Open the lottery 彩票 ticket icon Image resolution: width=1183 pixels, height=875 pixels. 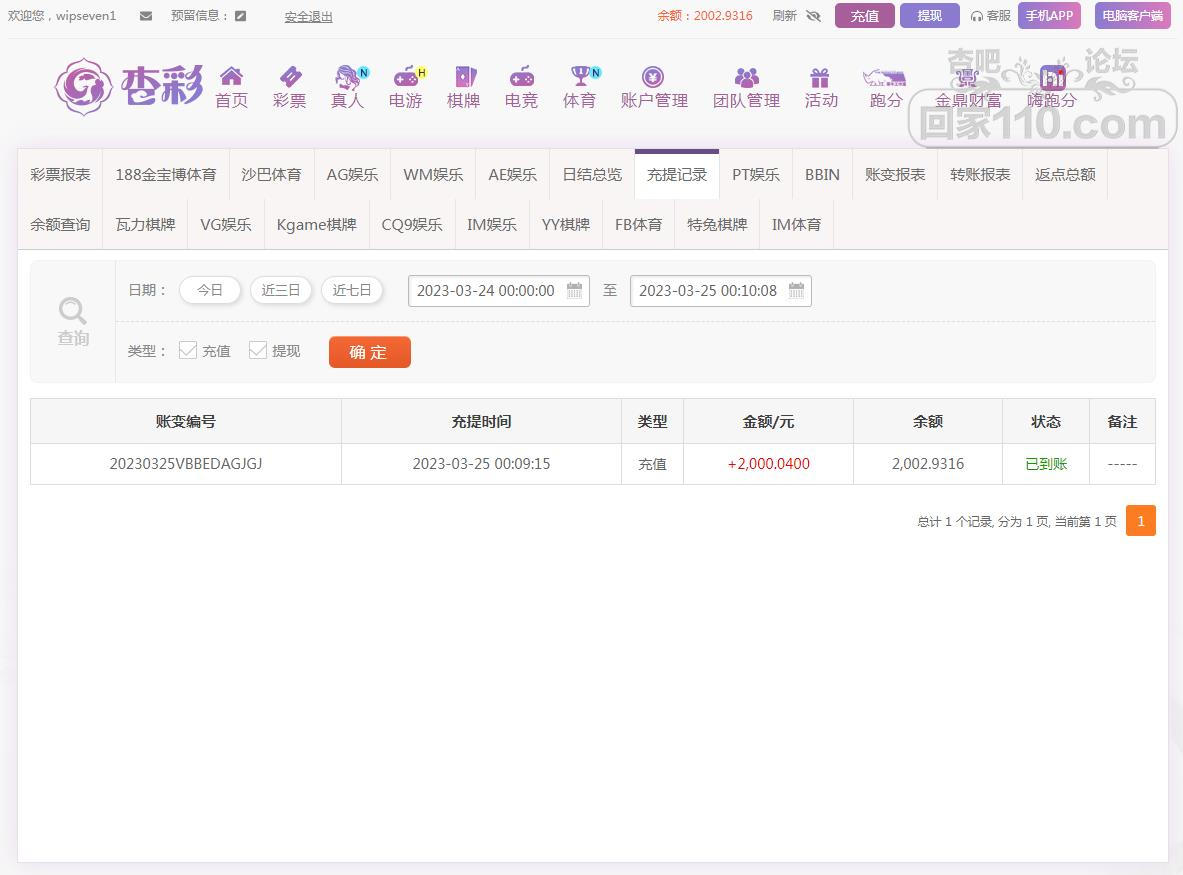289,77
